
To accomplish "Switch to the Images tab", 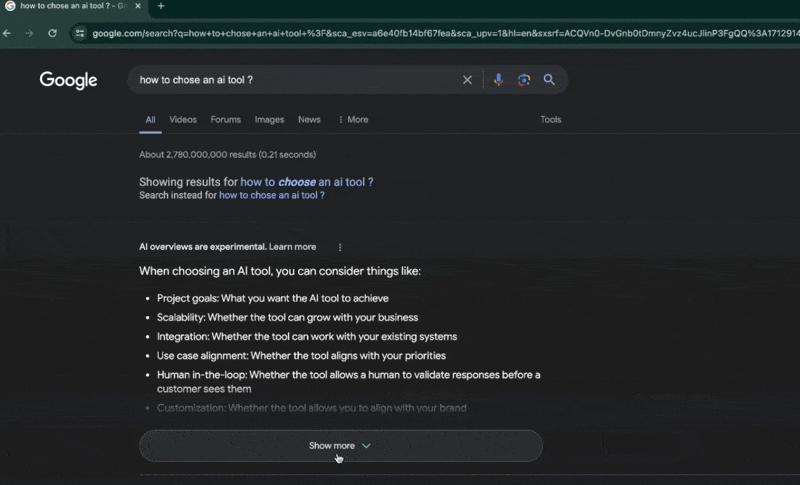I will pos(269,120).
